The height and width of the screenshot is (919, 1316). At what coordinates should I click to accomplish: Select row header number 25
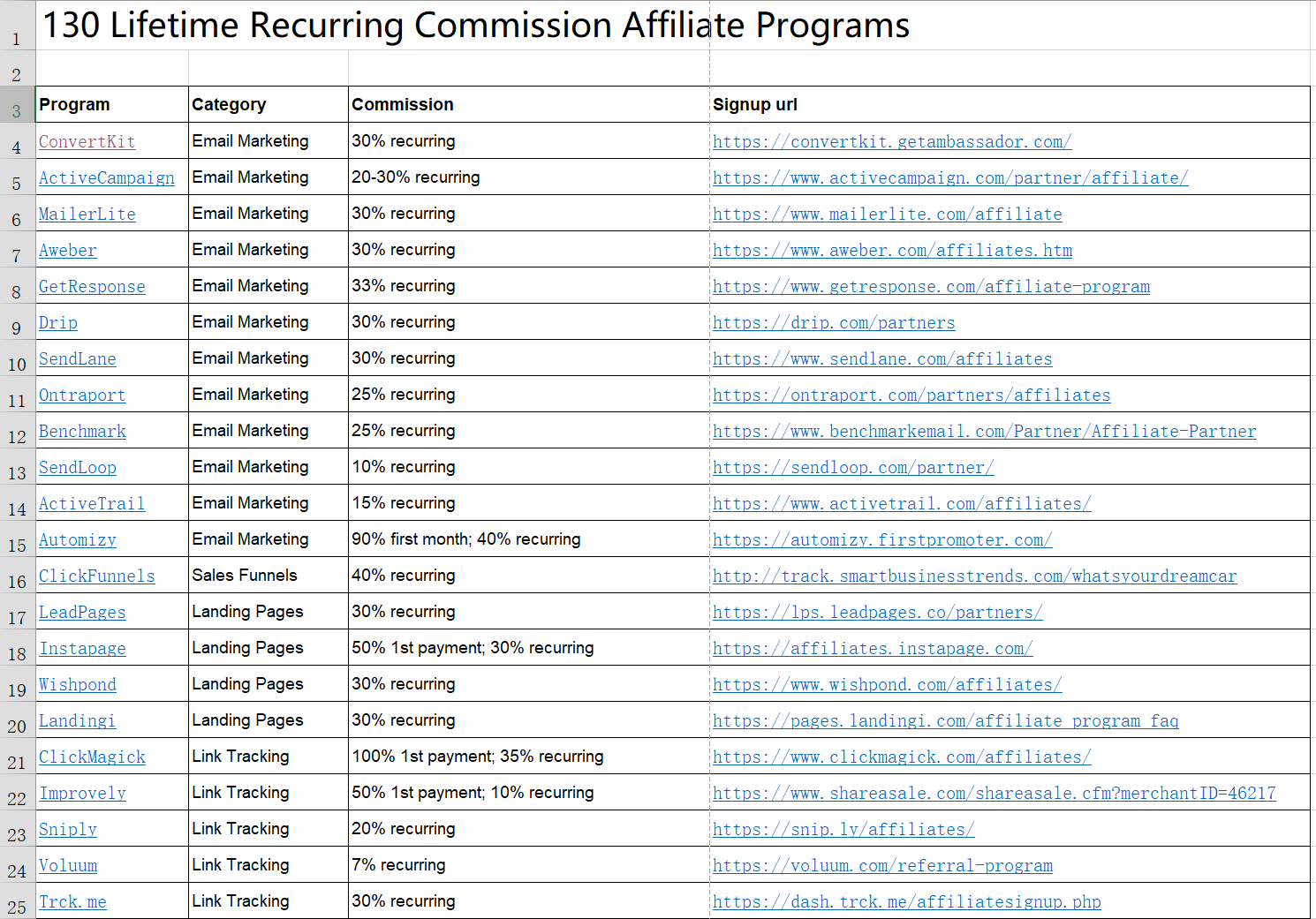tap(17, 900)
